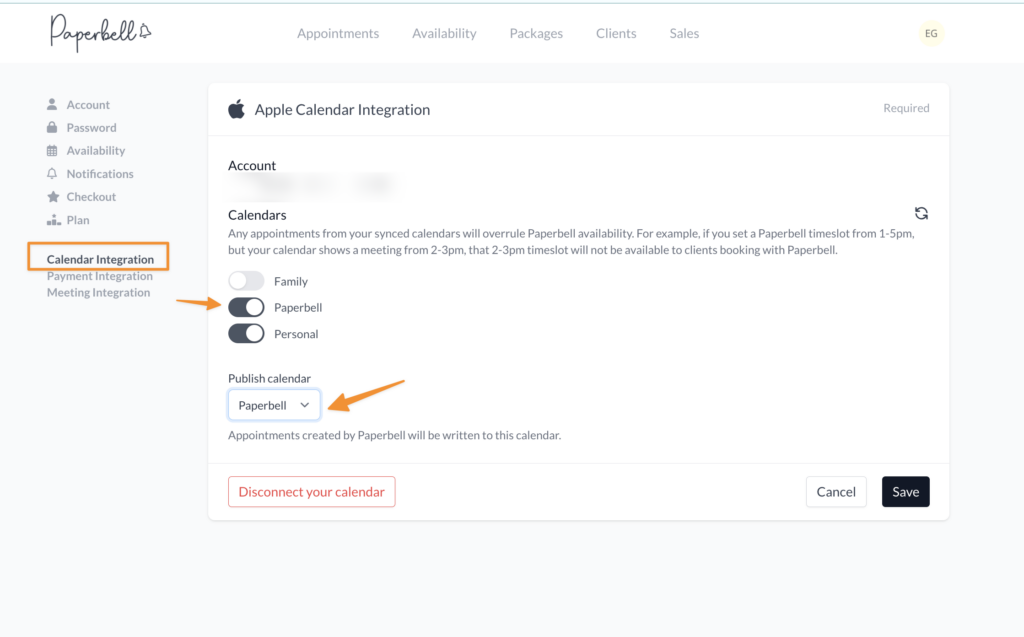Click the Password lock icon

click(x=52, y=128)
